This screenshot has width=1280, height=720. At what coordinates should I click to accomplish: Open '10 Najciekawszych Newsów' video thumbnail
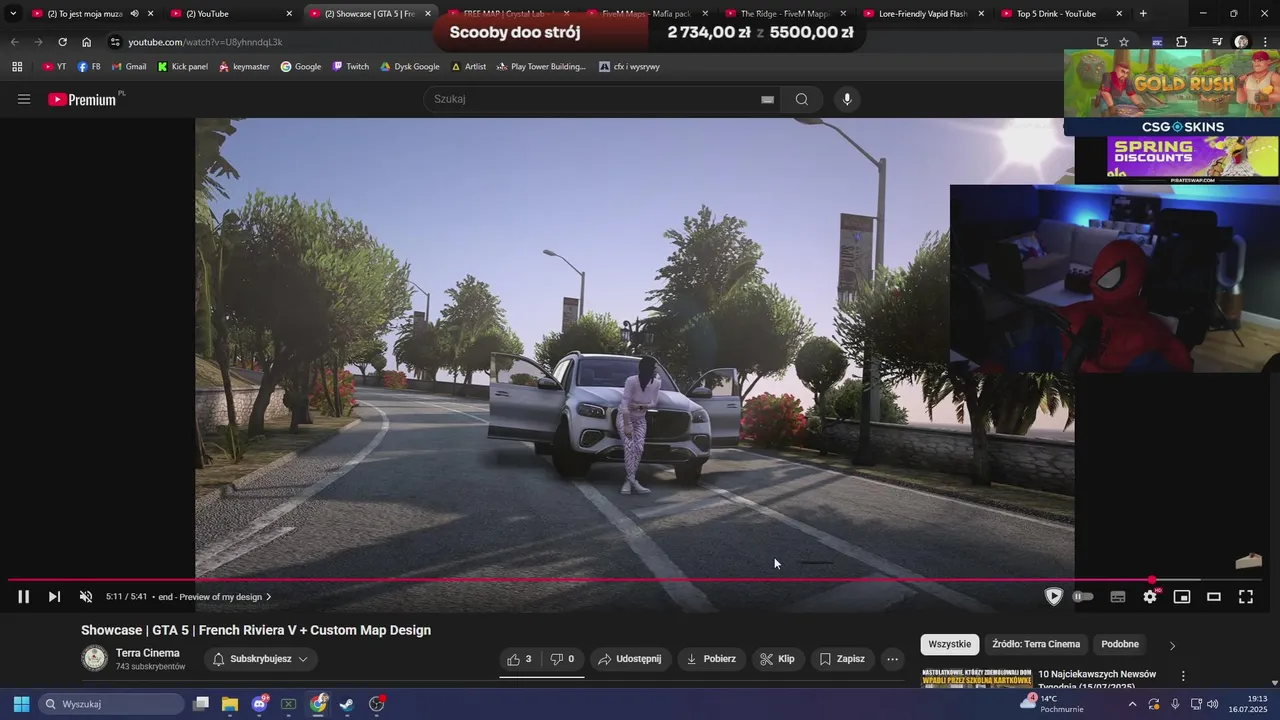click(977, 678)
